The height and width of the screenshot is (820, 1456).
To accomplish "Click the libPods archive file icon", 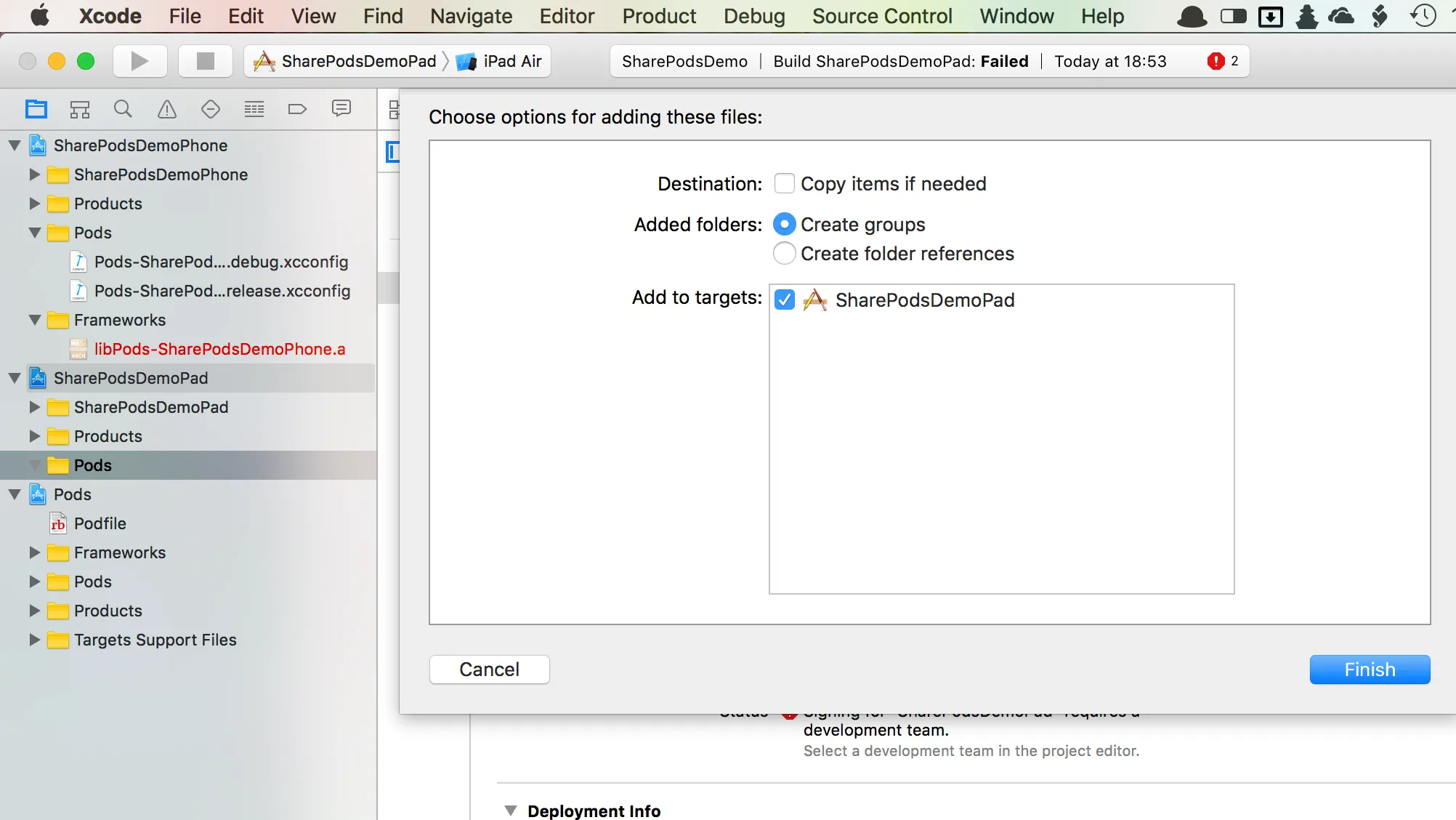I will 78,349.
